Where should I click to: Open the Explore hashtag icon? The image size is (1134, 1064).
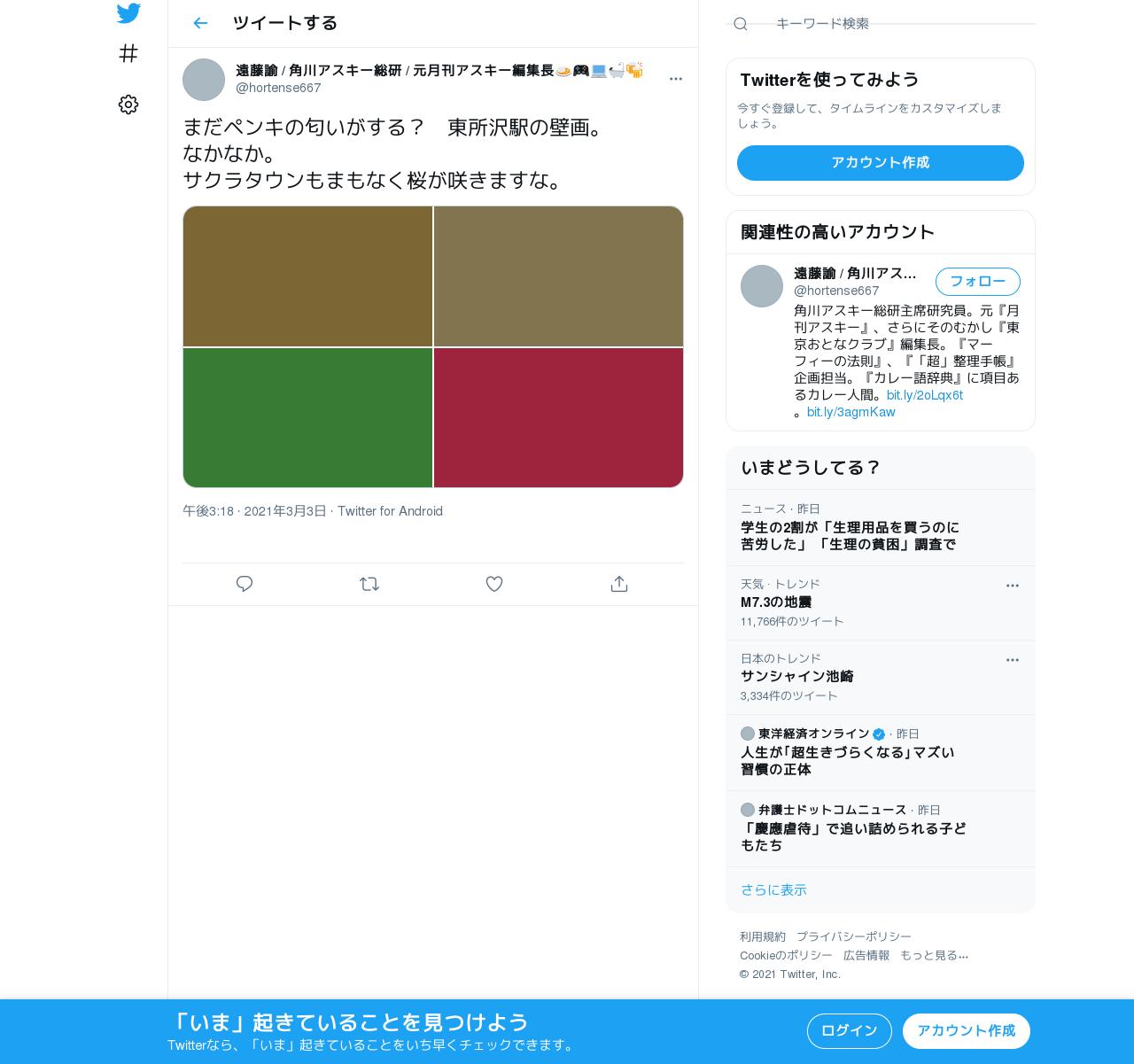[128, 54]
